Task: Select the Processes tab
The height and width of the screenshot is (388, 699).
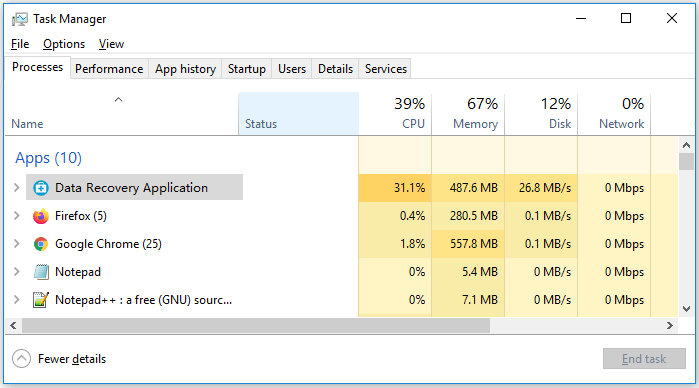Action: [x=37, y=67]
